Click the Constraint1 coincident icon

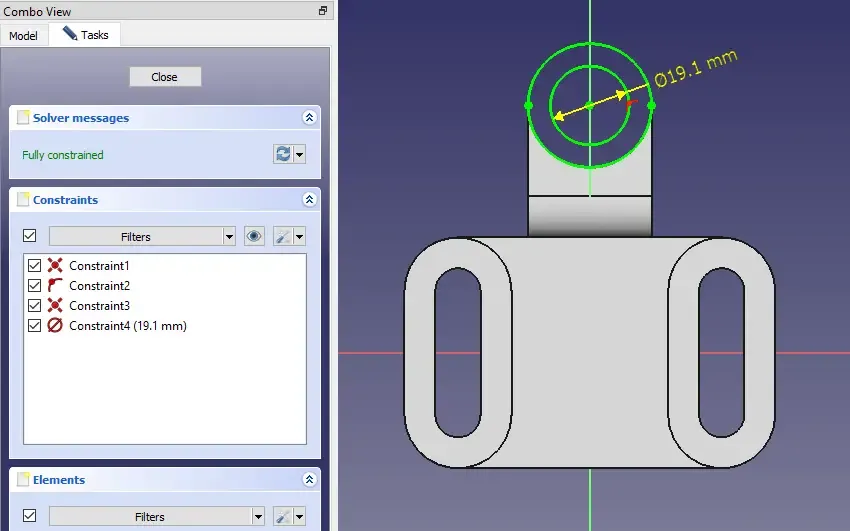pos(55,266)
